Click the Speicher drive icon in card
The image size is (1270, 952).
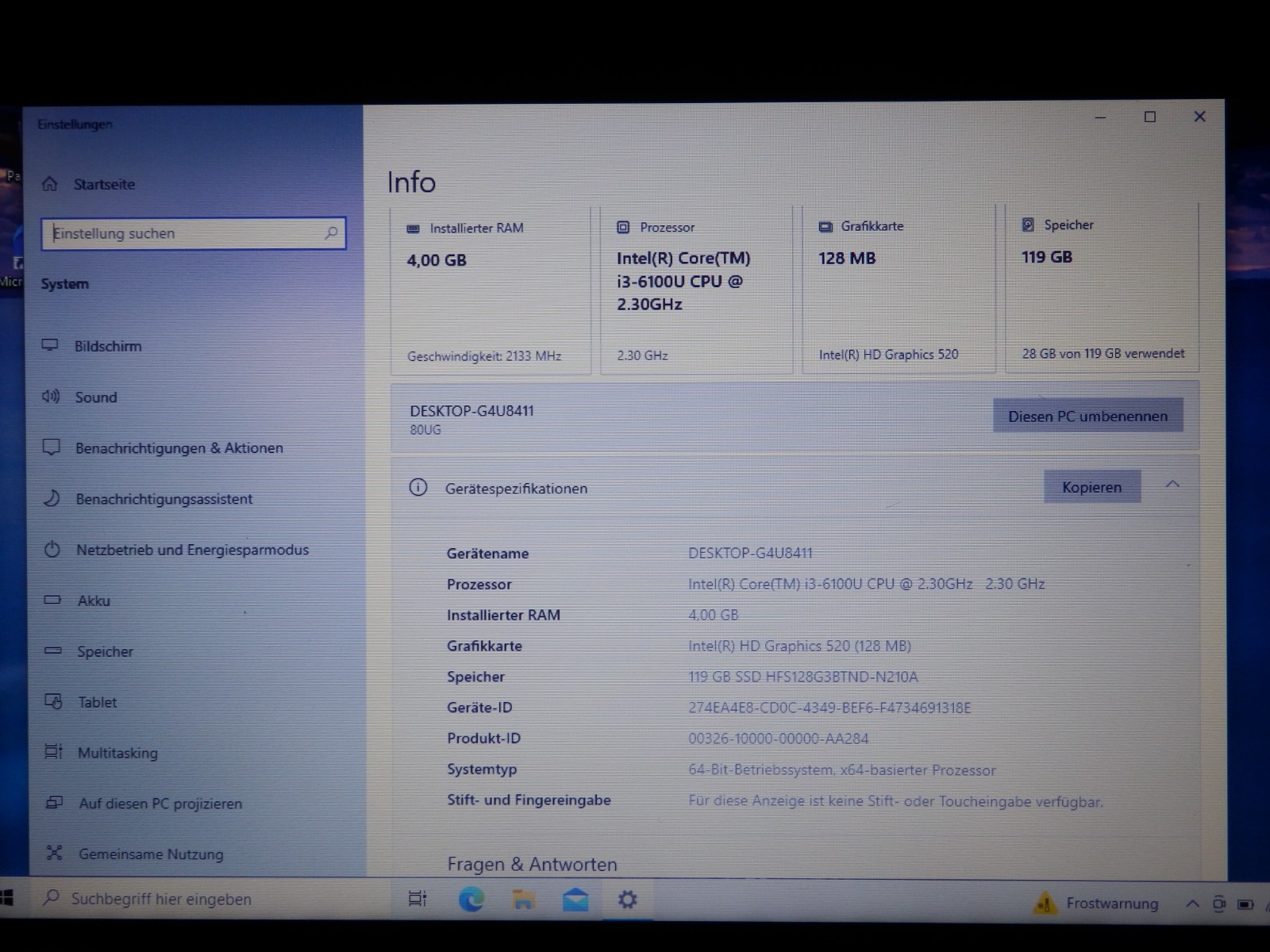[x=1028, y=225]
